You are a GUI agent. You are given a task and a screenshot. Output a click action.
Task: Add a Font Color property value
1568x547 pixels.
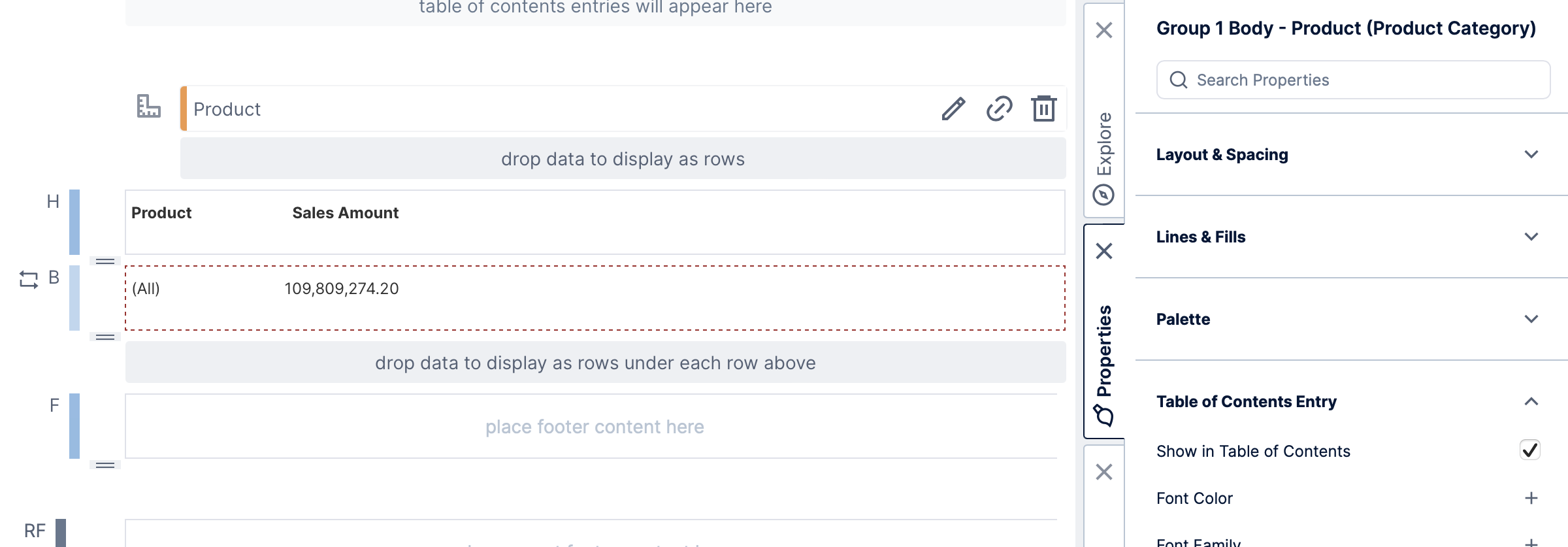pyautogui.click(x=1531, y=498)
